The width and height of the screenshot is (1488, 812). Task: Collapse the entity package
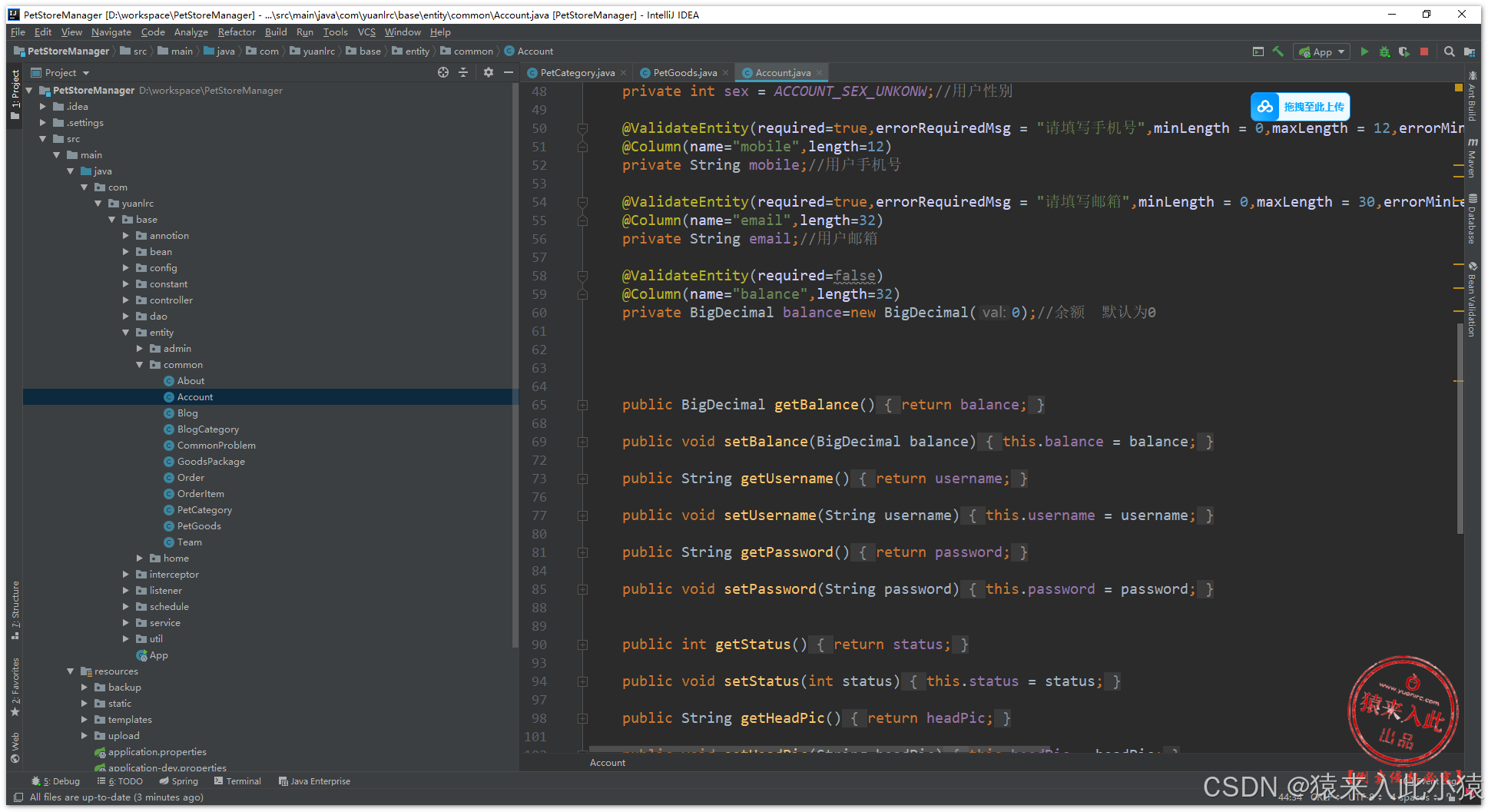pyautogui.click(x=126, y=333)
